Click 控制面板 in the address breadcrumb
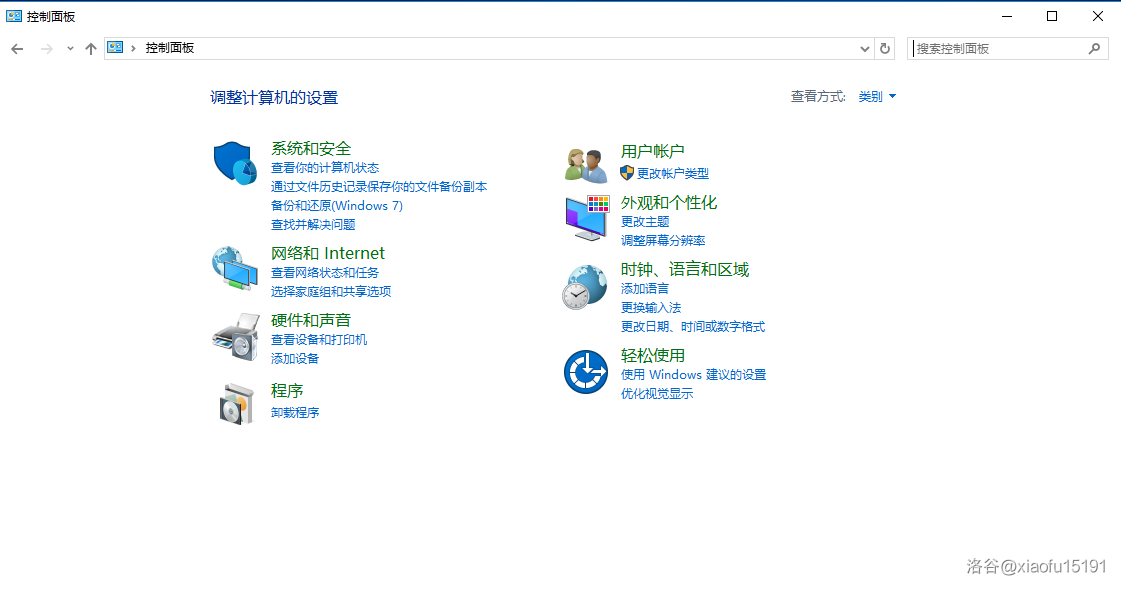 [170, 48]
